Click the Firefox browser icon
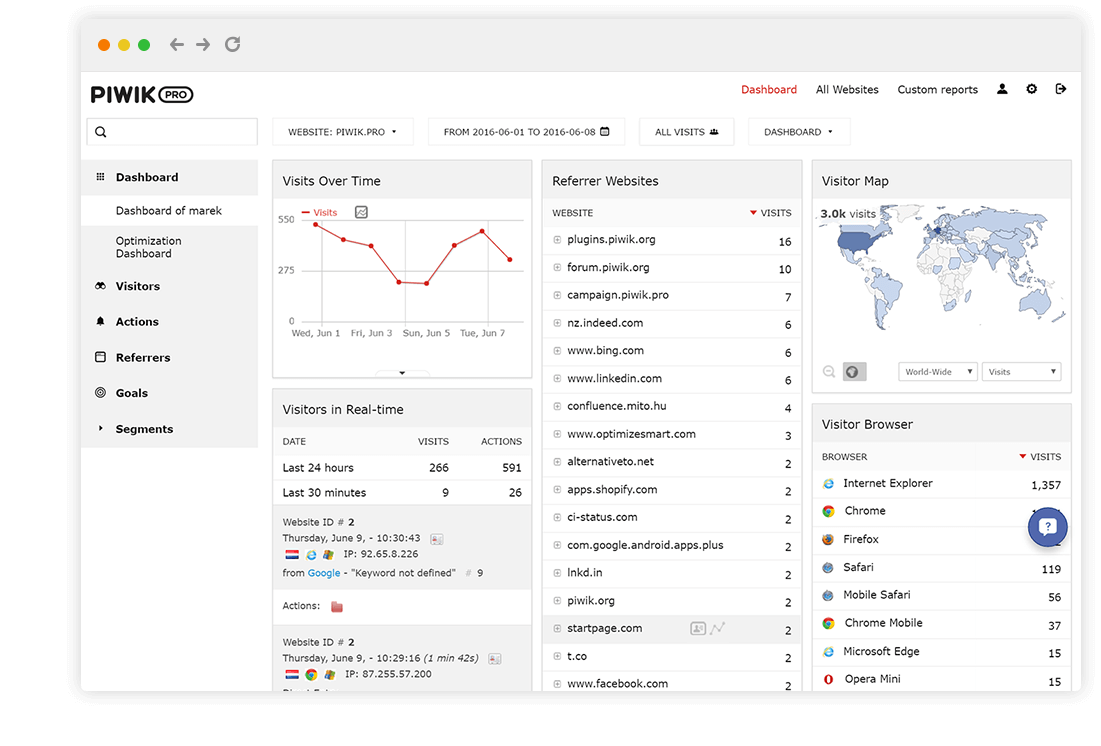Screen dimensions: 1101x746 829,539
